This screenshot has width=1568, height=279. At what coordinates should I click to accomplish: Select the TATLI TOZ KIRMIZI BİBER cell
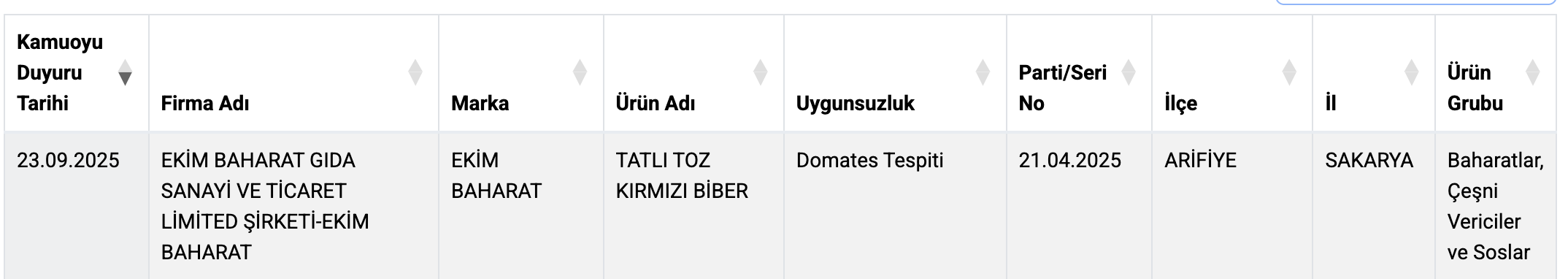click(682, 175)
